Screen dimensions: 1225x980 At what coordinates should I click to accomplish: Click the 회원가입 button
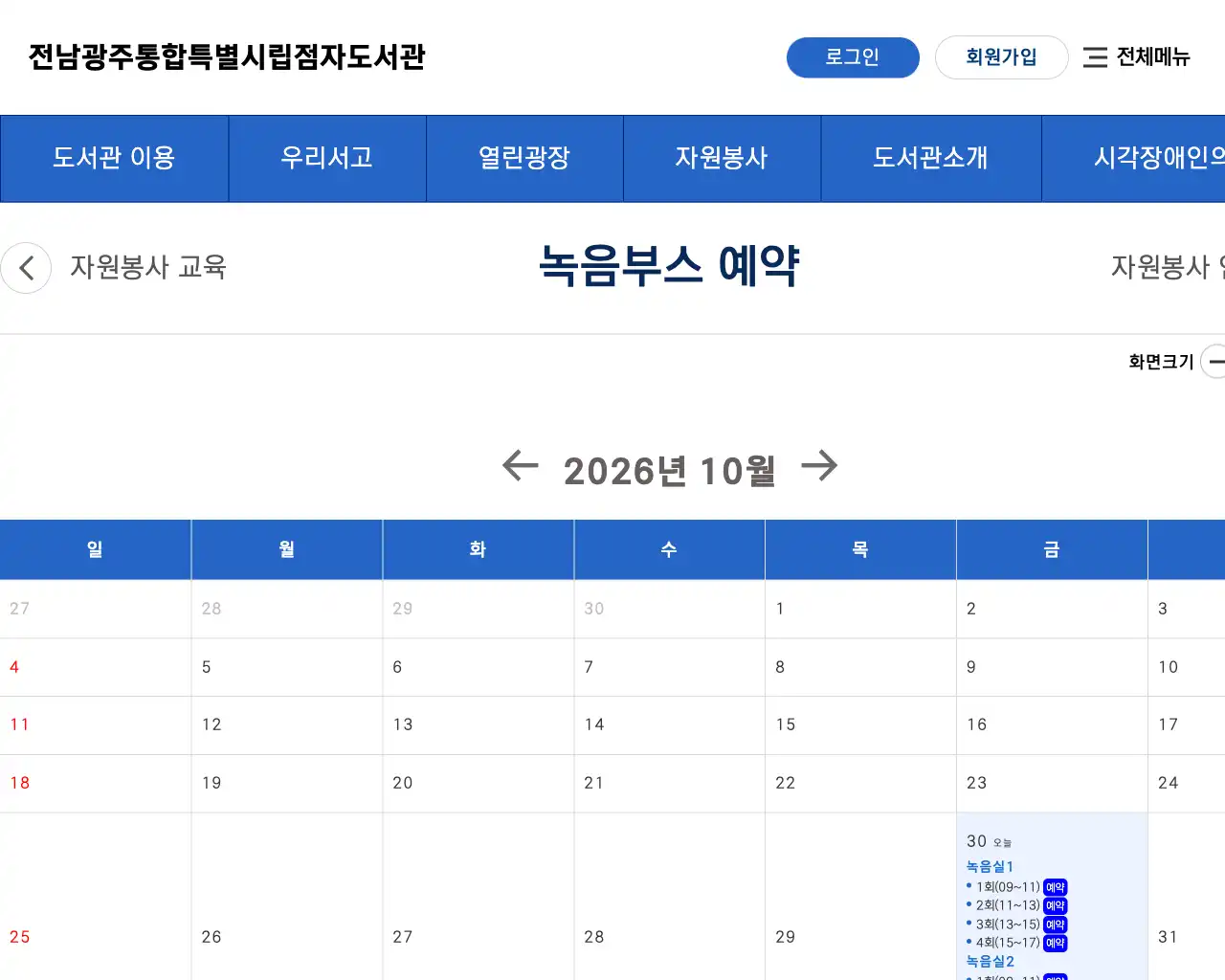coord(1001,57)
